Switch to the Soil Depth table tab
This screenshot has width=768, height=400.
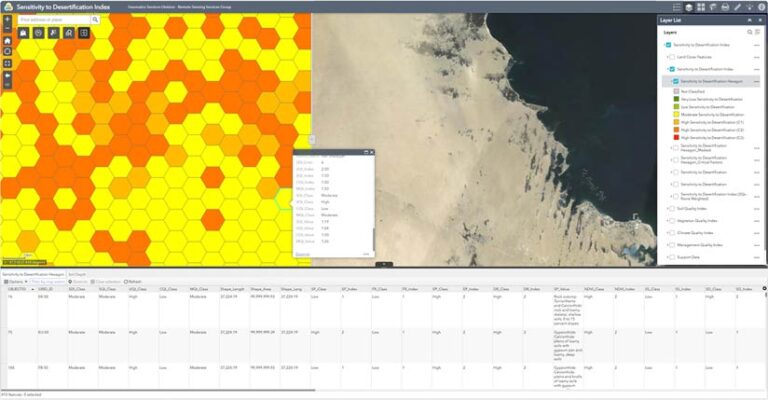77,275
